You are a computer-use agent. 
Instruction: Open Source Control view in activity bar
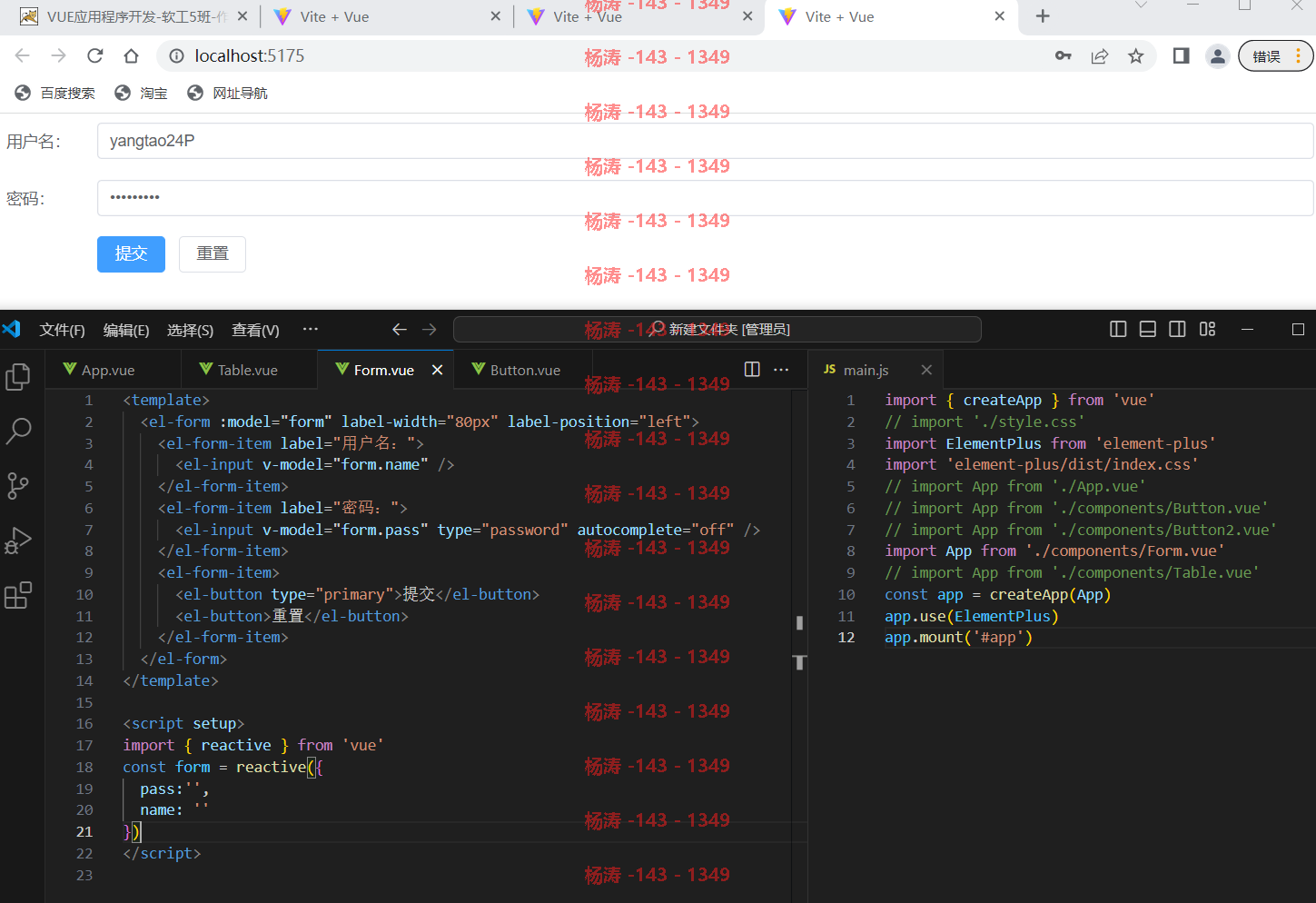tap(18, 486)
